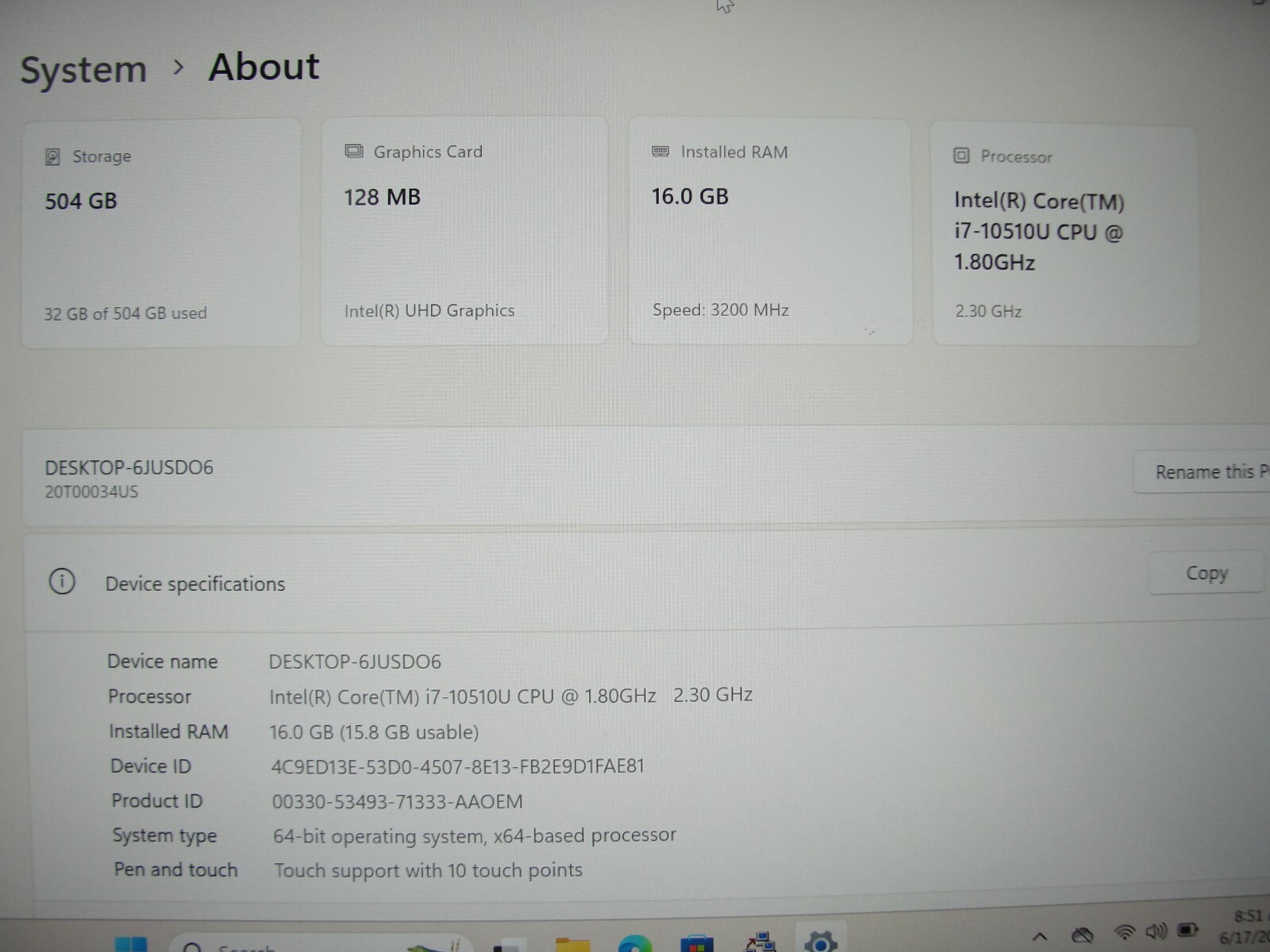Click the Device specifications info icon

62,582
